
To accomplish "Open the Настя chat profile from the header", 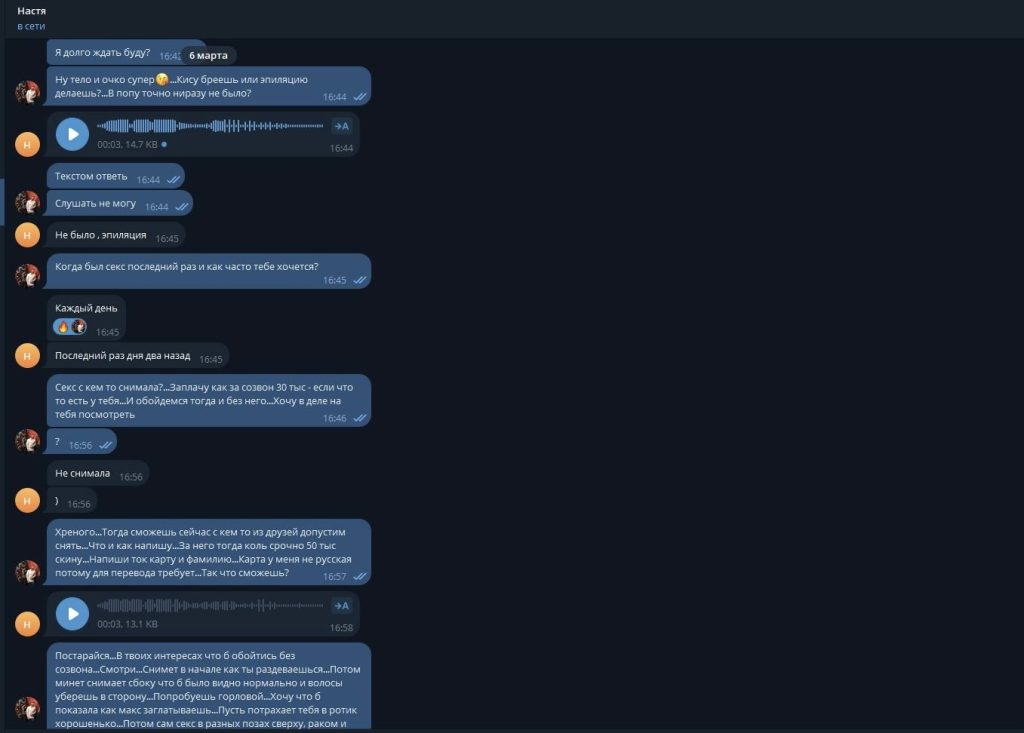I will (31, 11).
